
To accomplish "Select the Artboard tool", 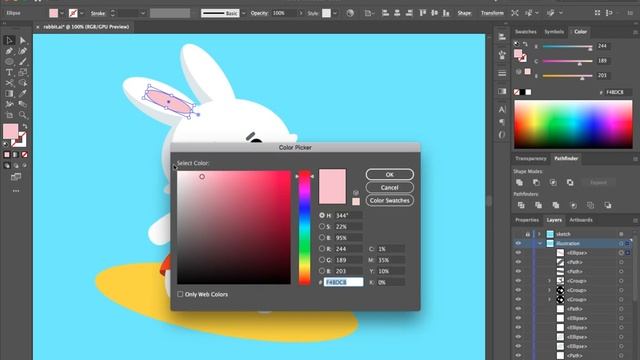I will [9, 115].
